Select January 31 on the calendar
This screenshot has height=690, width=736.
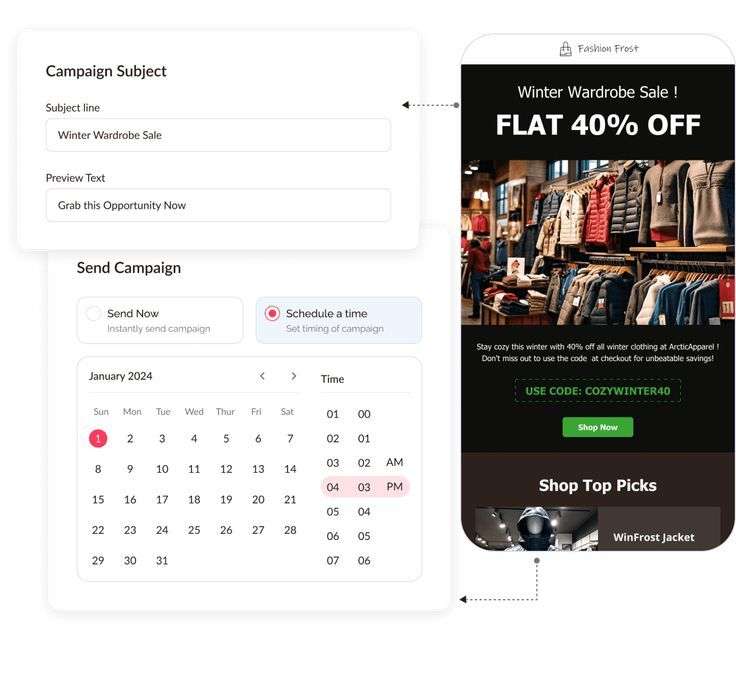coord(162,560)
